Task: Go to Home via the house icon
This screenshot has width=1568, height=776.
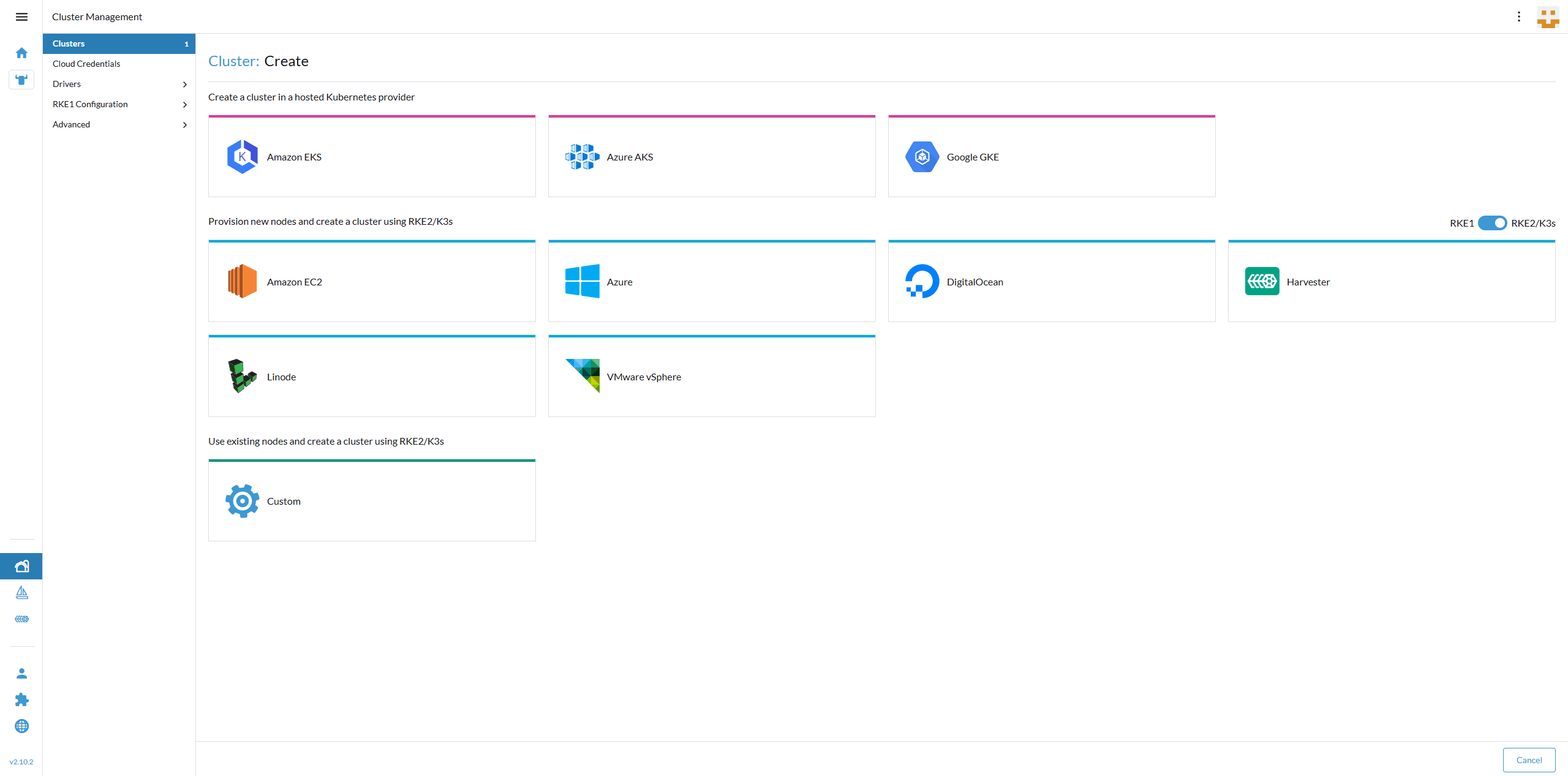Action: tap(21, 53)
